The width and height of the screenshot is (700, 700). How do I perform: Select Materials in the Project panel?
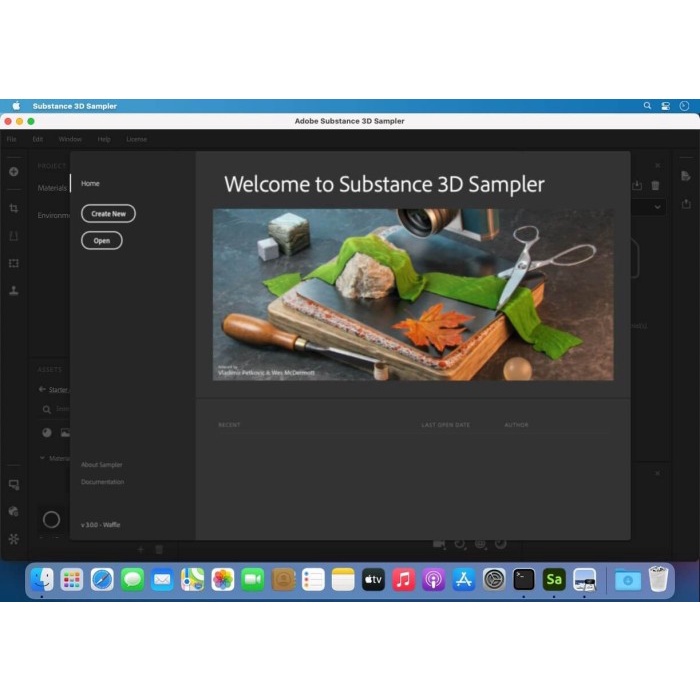52,188
